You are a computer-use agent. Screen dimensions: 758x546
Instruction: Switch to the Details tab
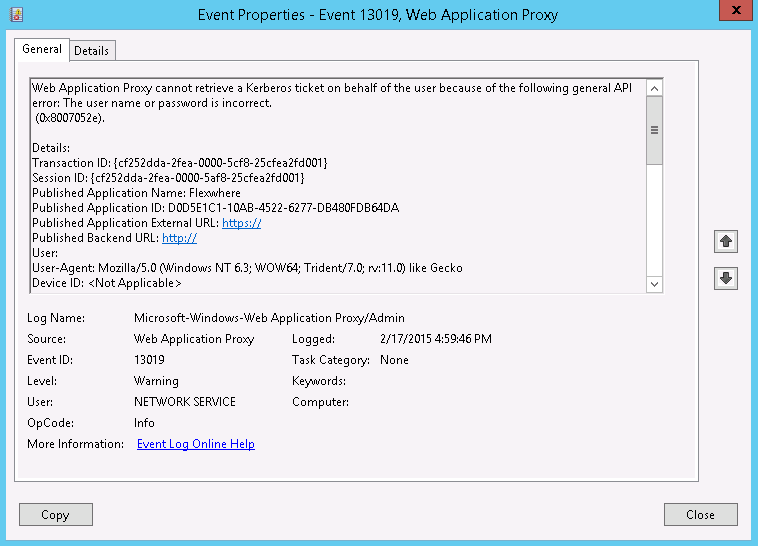click(92, 50)
